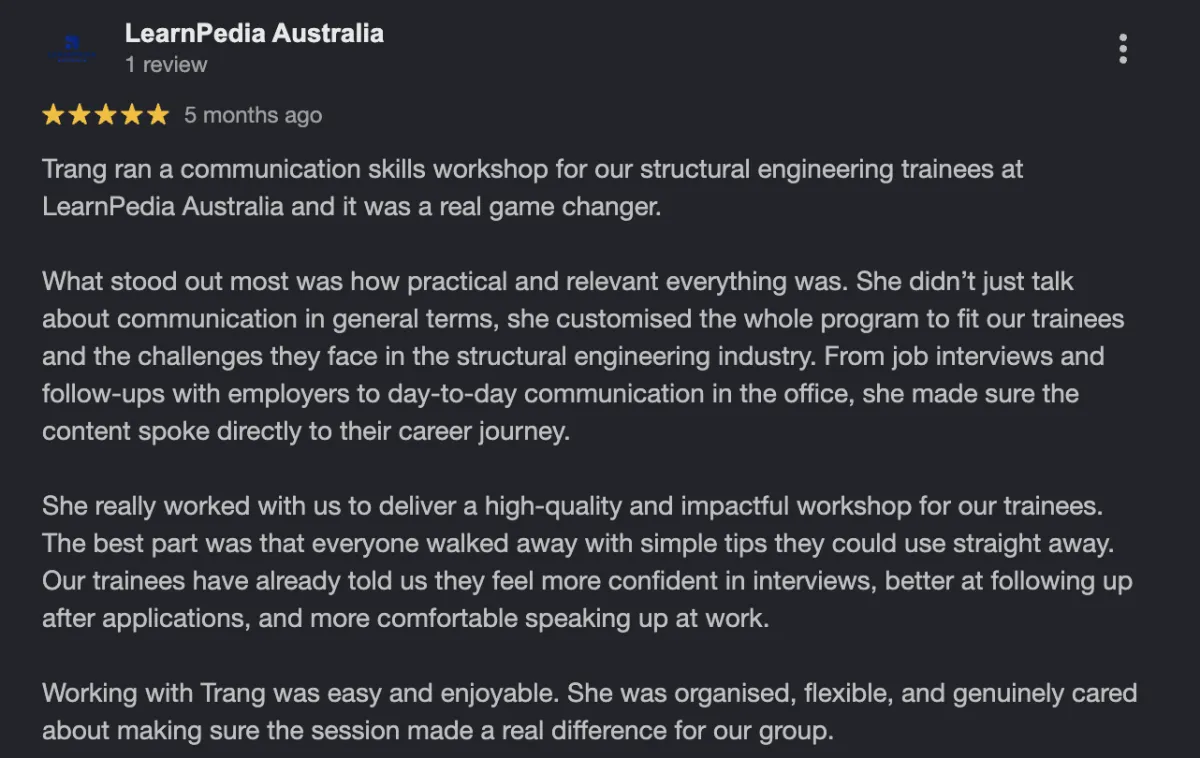
Task: Click the fifth yellow rating star
Action: point(158,115)
